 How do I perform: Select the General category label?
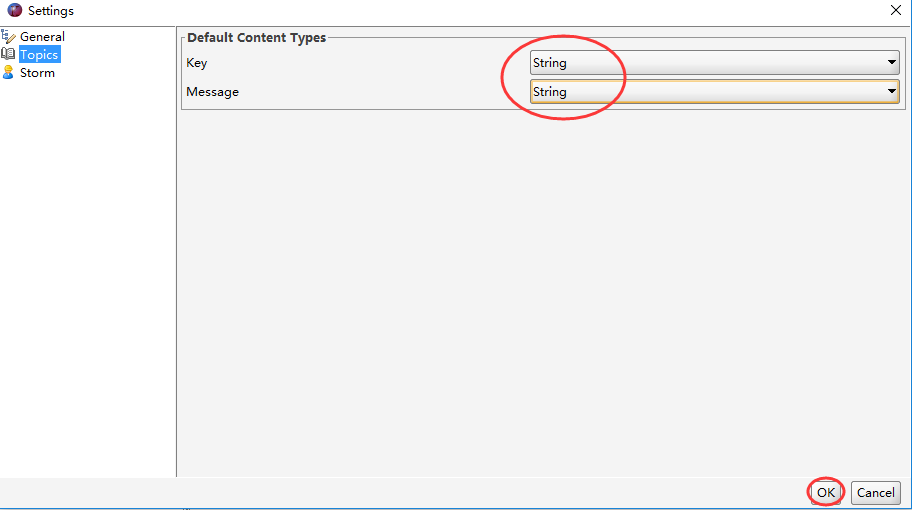point(42,37)
